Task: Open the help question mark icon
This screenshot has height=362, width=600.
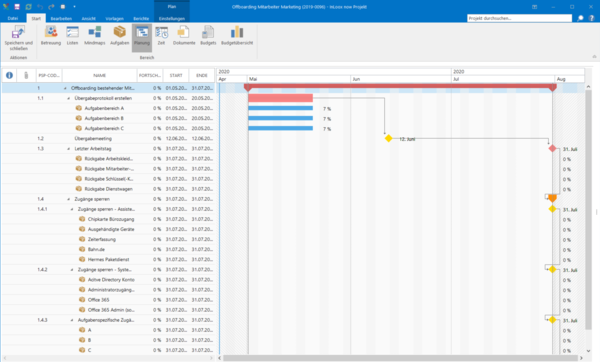Action: (x=591, y=18)
